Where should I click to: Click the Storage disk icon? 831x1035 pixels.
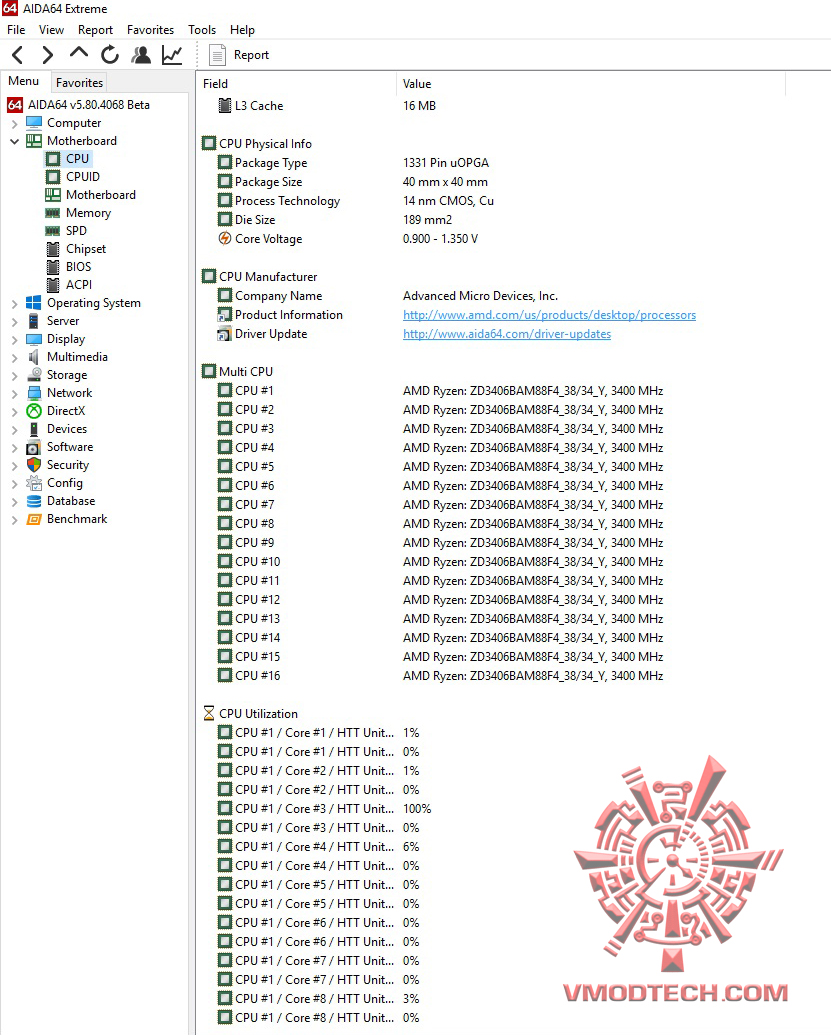tap(34, 375)
